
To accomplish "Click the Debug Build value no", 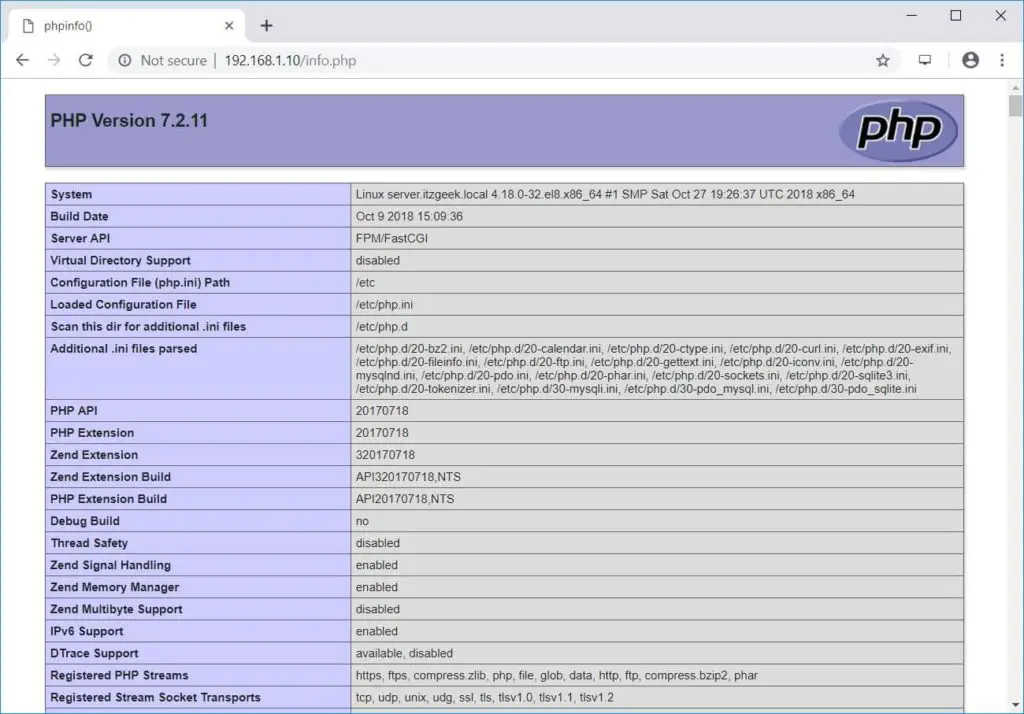I will 362,521.
